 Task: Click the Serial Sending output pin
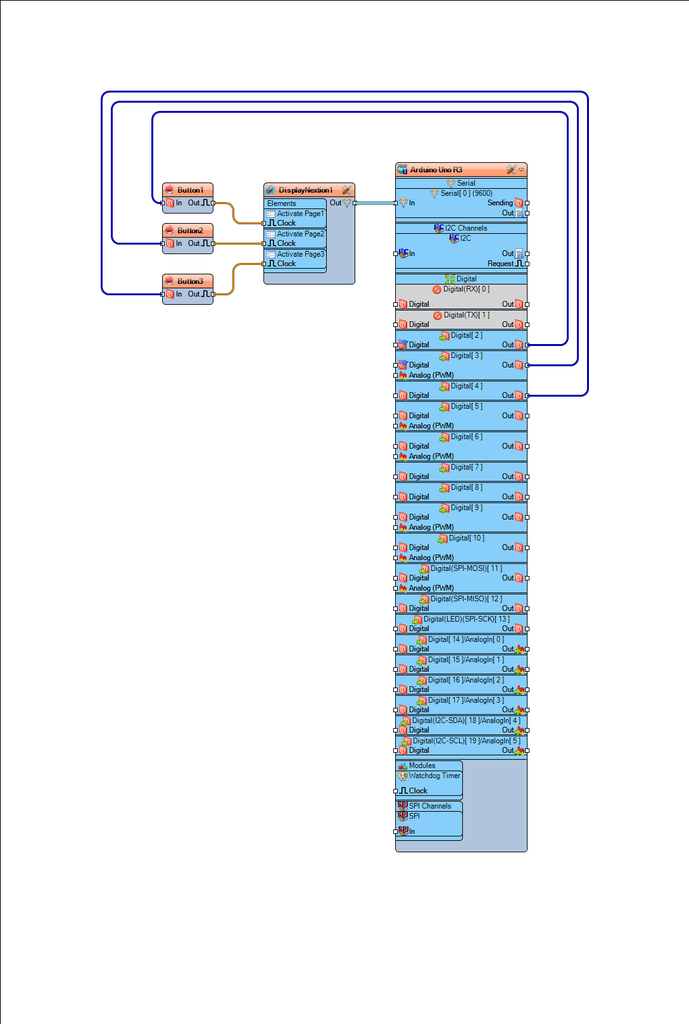coord(527,203)
